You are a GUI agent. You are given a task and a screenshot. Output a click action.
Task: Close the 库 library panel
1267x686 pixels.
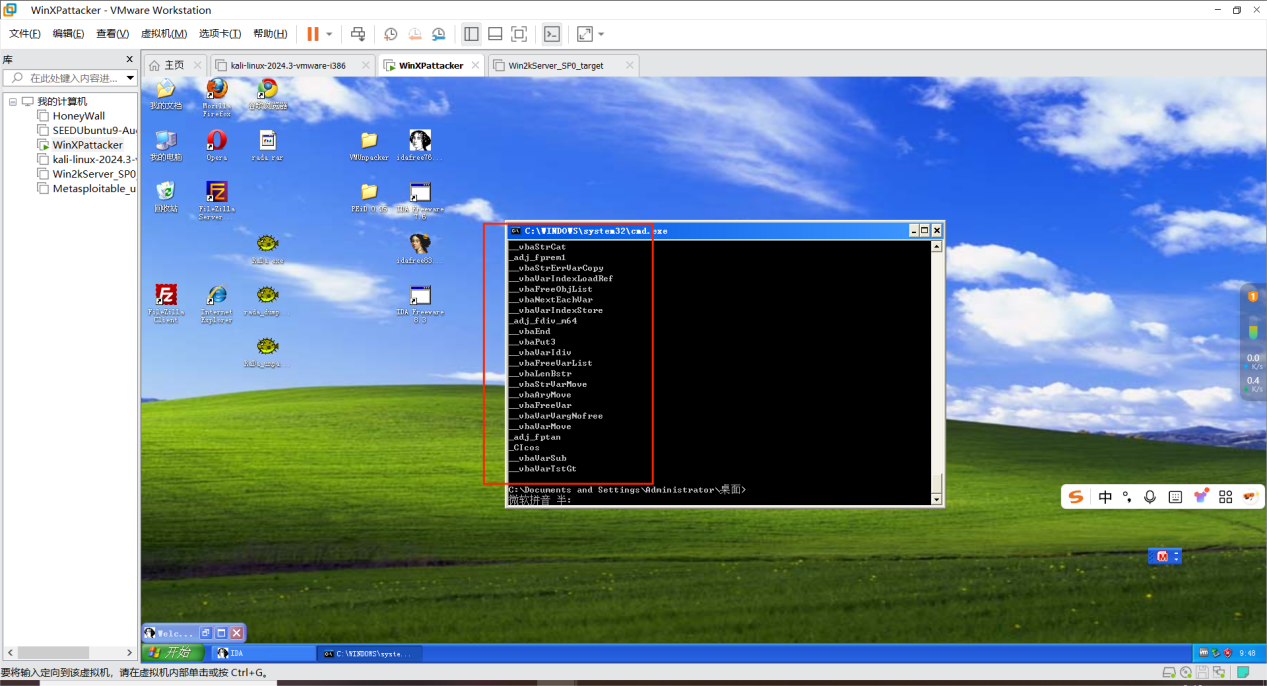(x=129, y=59)
